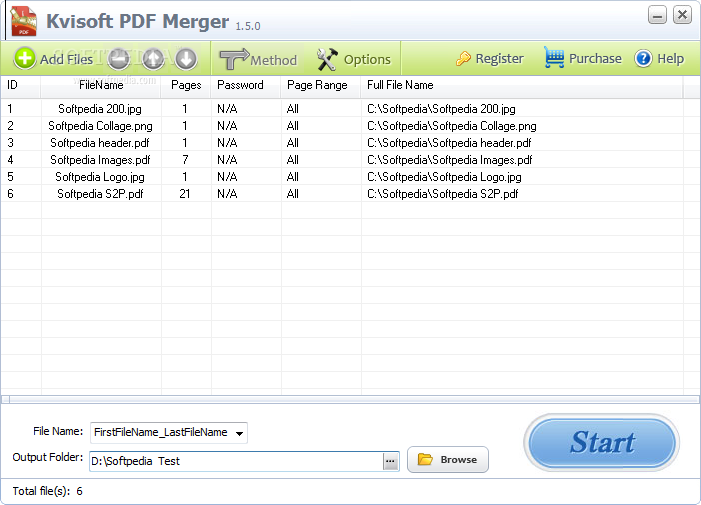
Task: Minimize the Kvisoft PDF Merger window
Action: [657, 15]
